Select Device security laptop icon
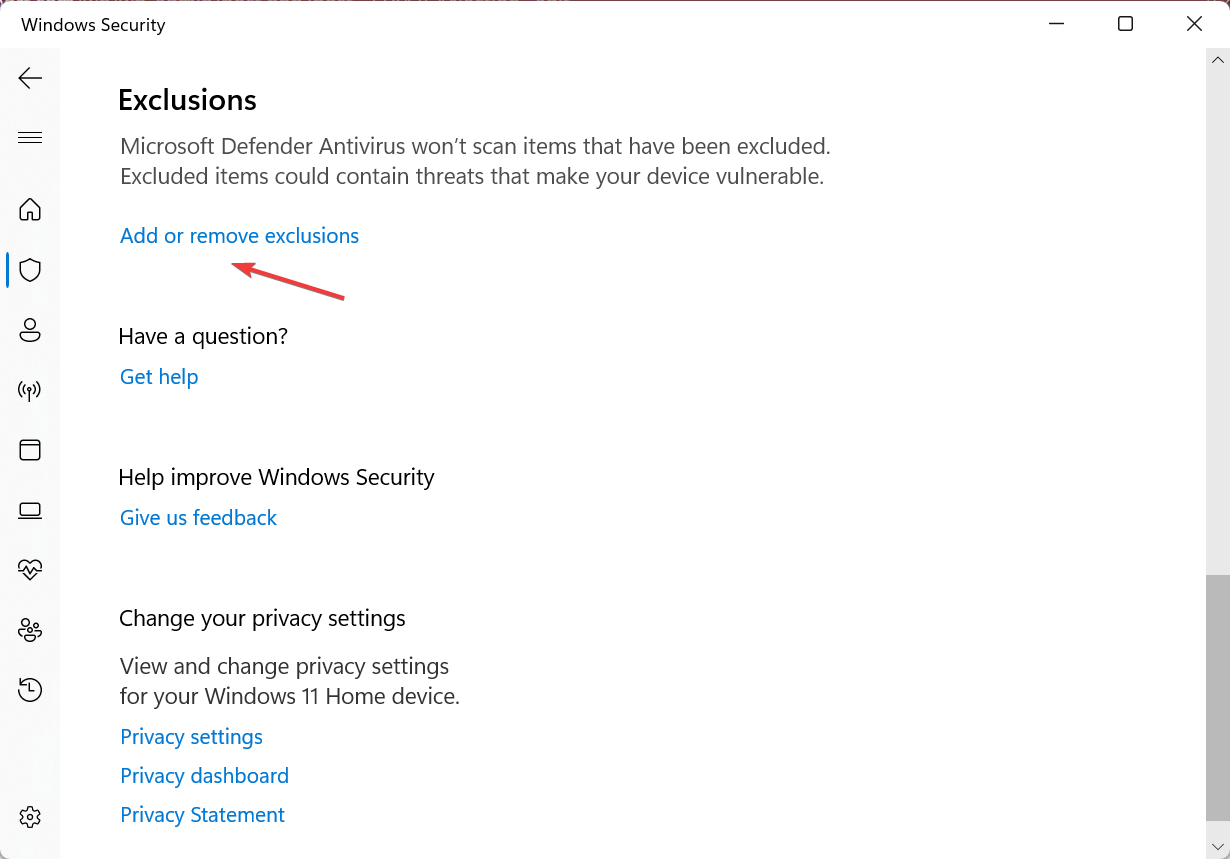The height and width of the screenshot is (859, 1230). (30, 510)
